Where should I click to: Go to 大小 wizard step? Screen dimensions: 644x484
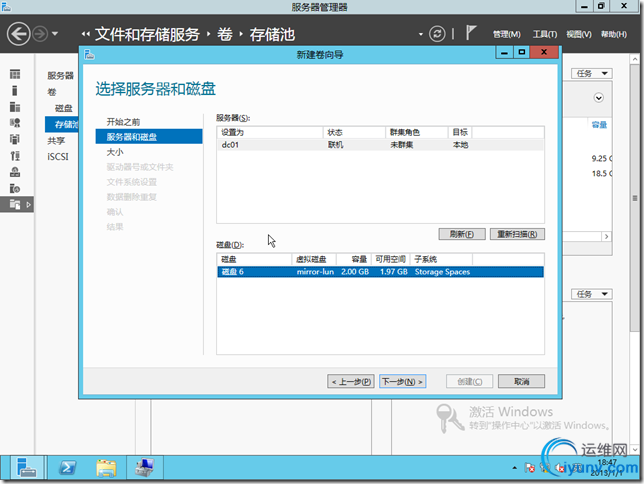pyautogui.click(x=115, y=152)
